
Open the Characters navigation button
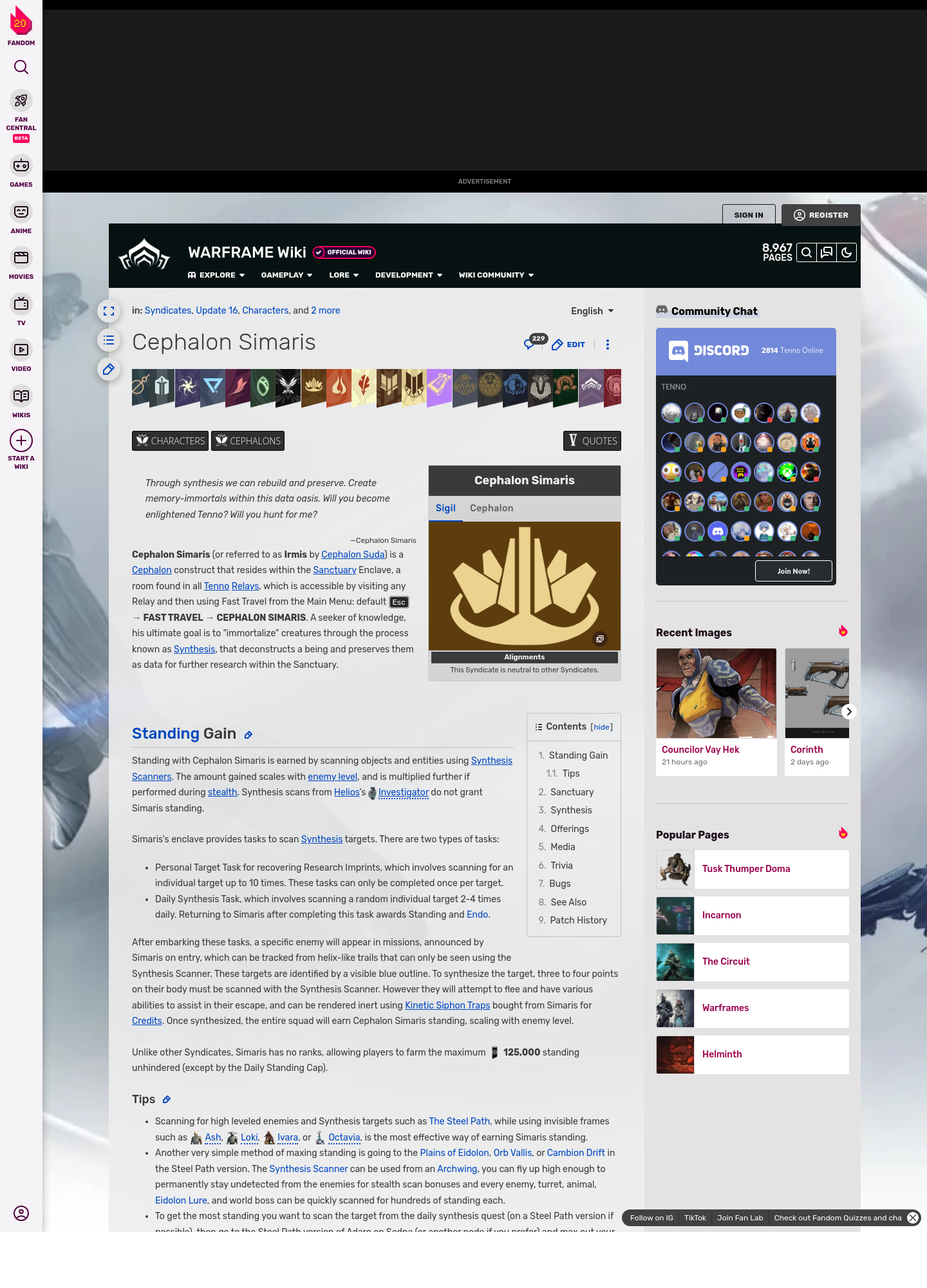pyautogui.click(x=170, y=441)
